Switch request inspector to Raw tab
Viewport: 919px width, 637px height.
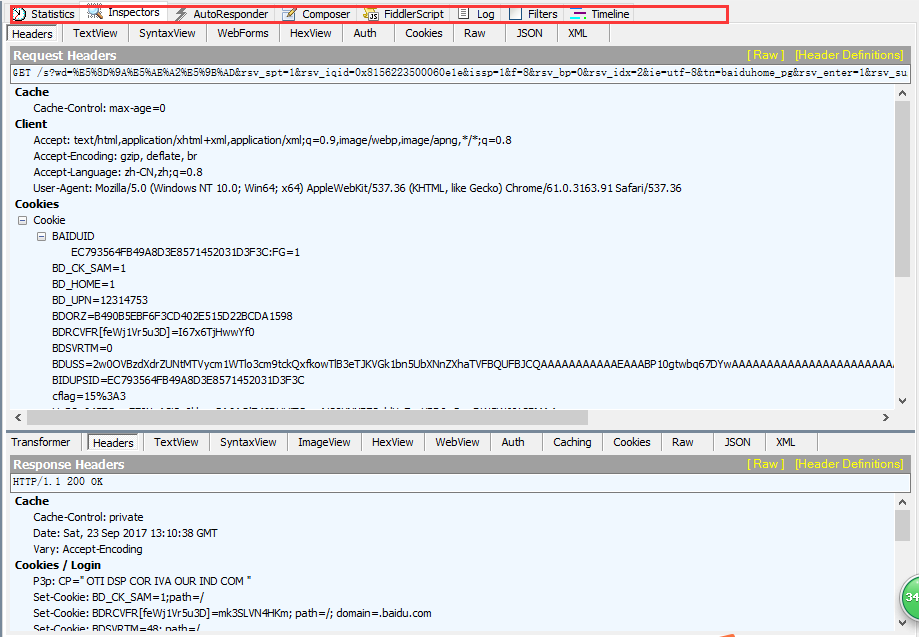tap(475, 33)
